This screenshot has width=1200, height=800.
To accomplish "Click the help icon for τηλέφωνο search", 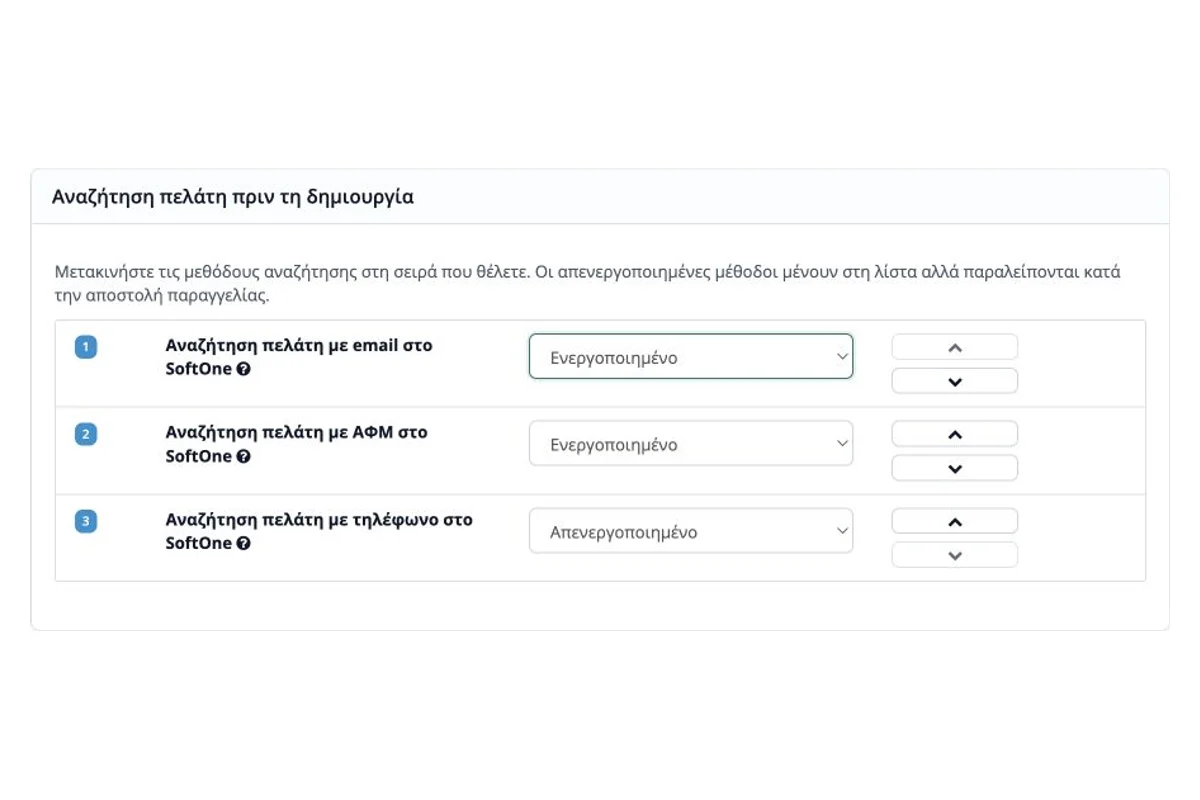I will coord(244,544).
